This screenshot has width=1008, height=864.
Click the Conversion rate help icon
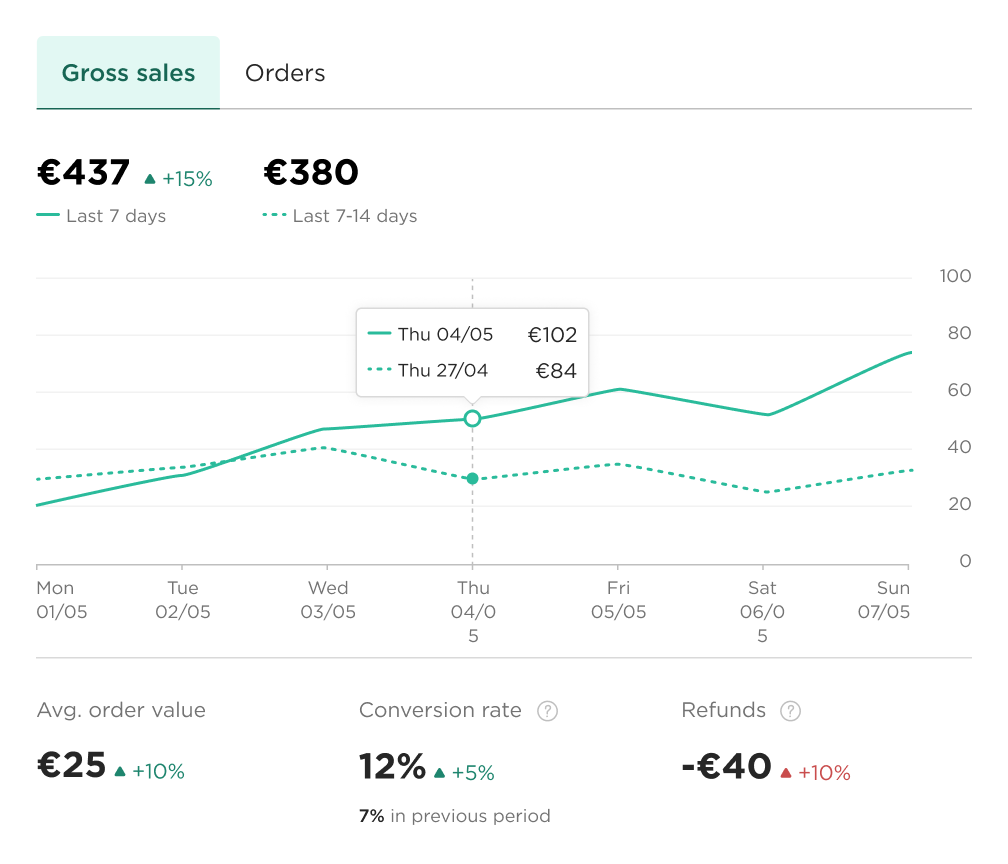547,711
